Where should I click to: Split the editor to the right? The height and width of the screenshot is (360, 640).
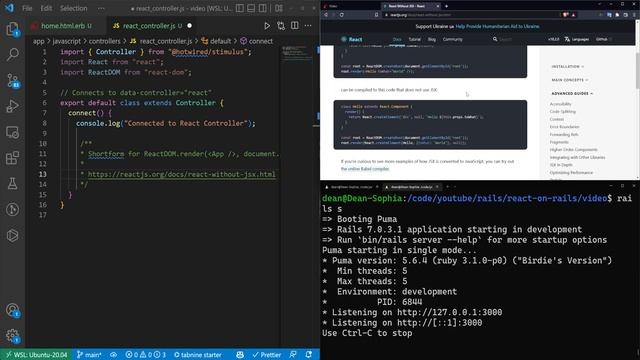294,26
